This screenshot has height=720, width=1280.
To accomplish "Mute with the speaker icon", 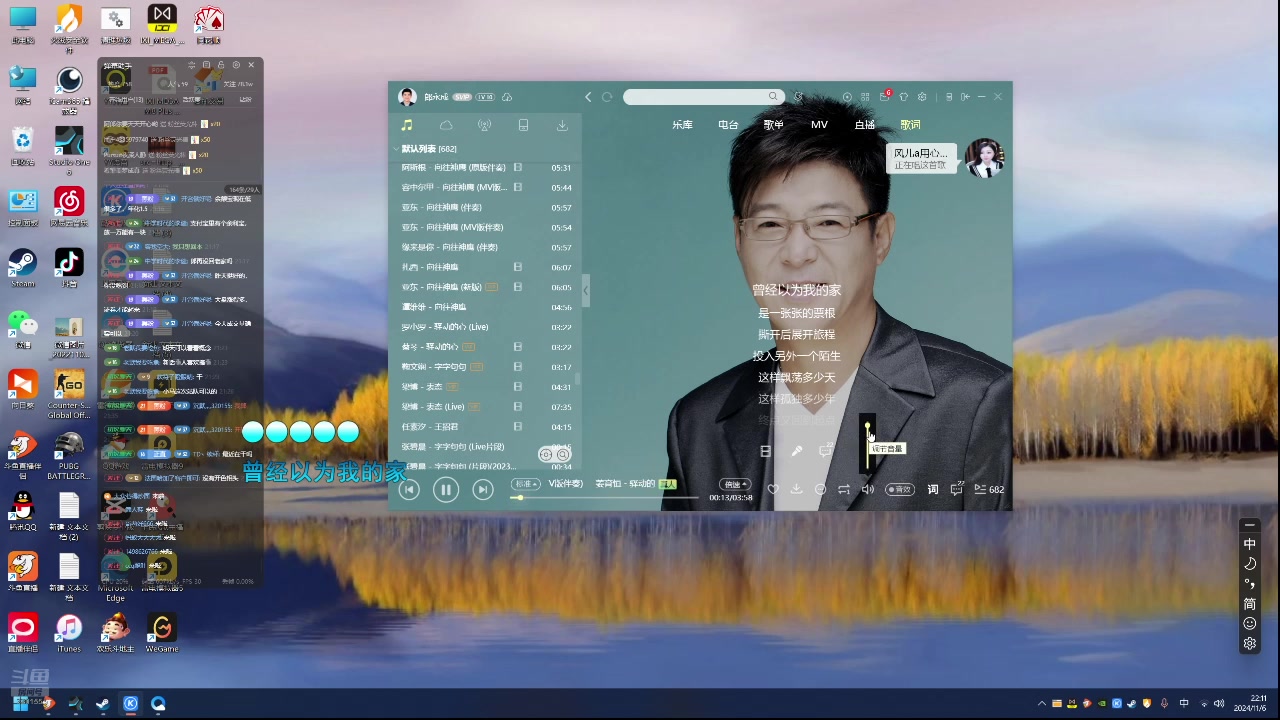I will (x=868, y=490).
